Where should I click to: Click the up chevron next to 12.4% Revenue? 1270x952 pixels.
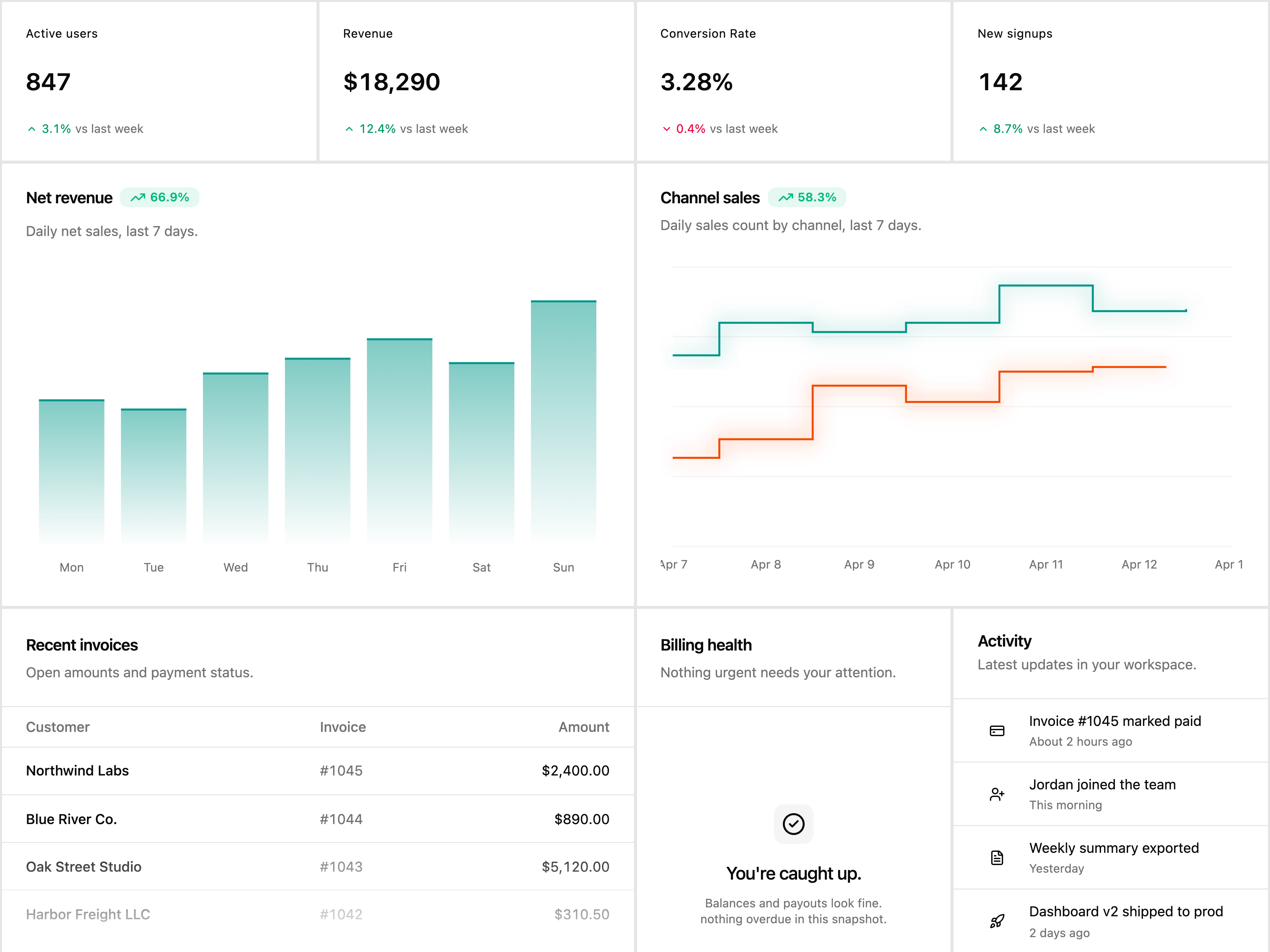coord(349,129)
